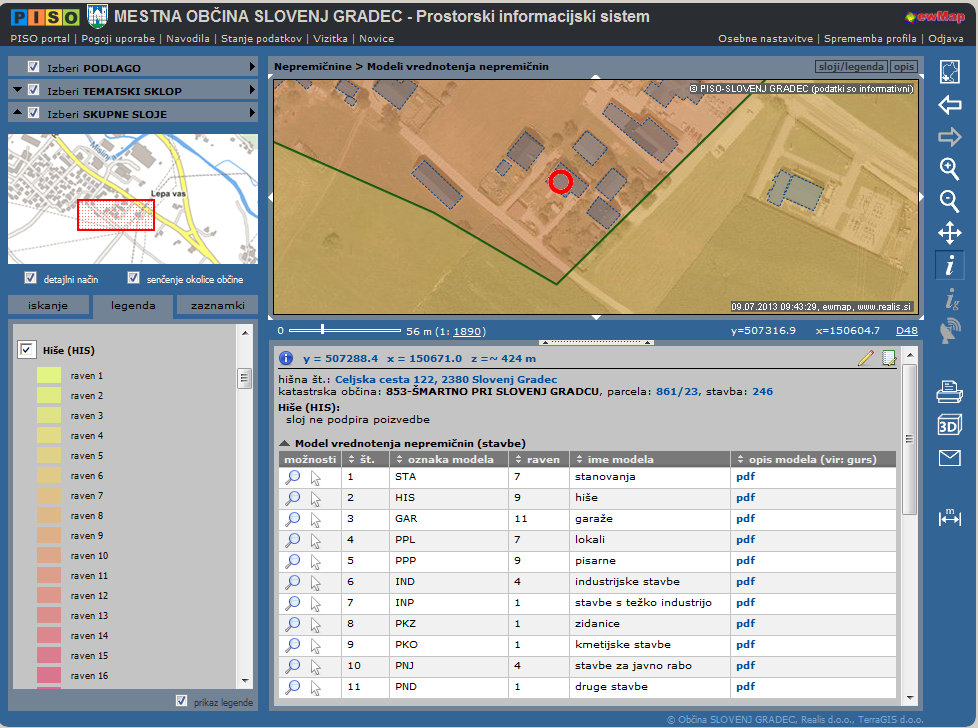This screenshot has width=978, height=728.
Task: Click the zoom in magnifier tool
Action: tap(949, 168)
